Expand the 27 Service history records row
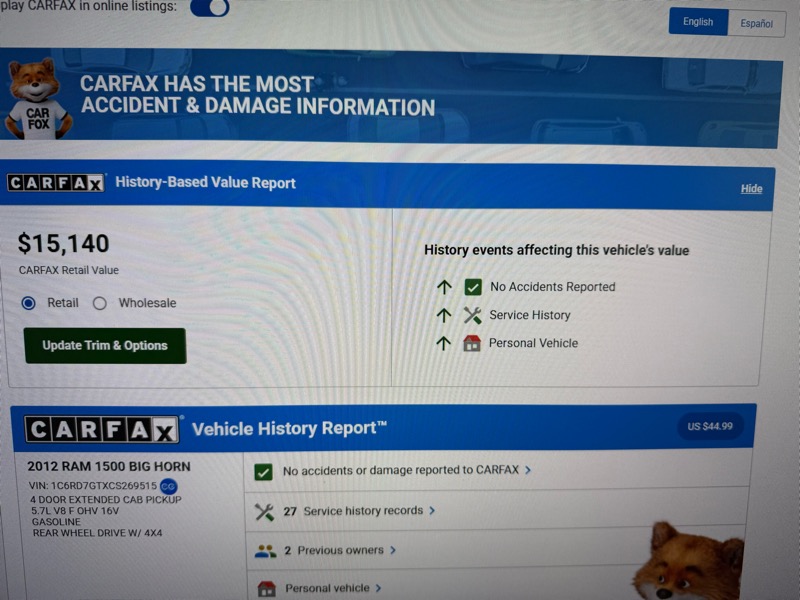Viewport: 800px width, 600px height. pos(359,511)
